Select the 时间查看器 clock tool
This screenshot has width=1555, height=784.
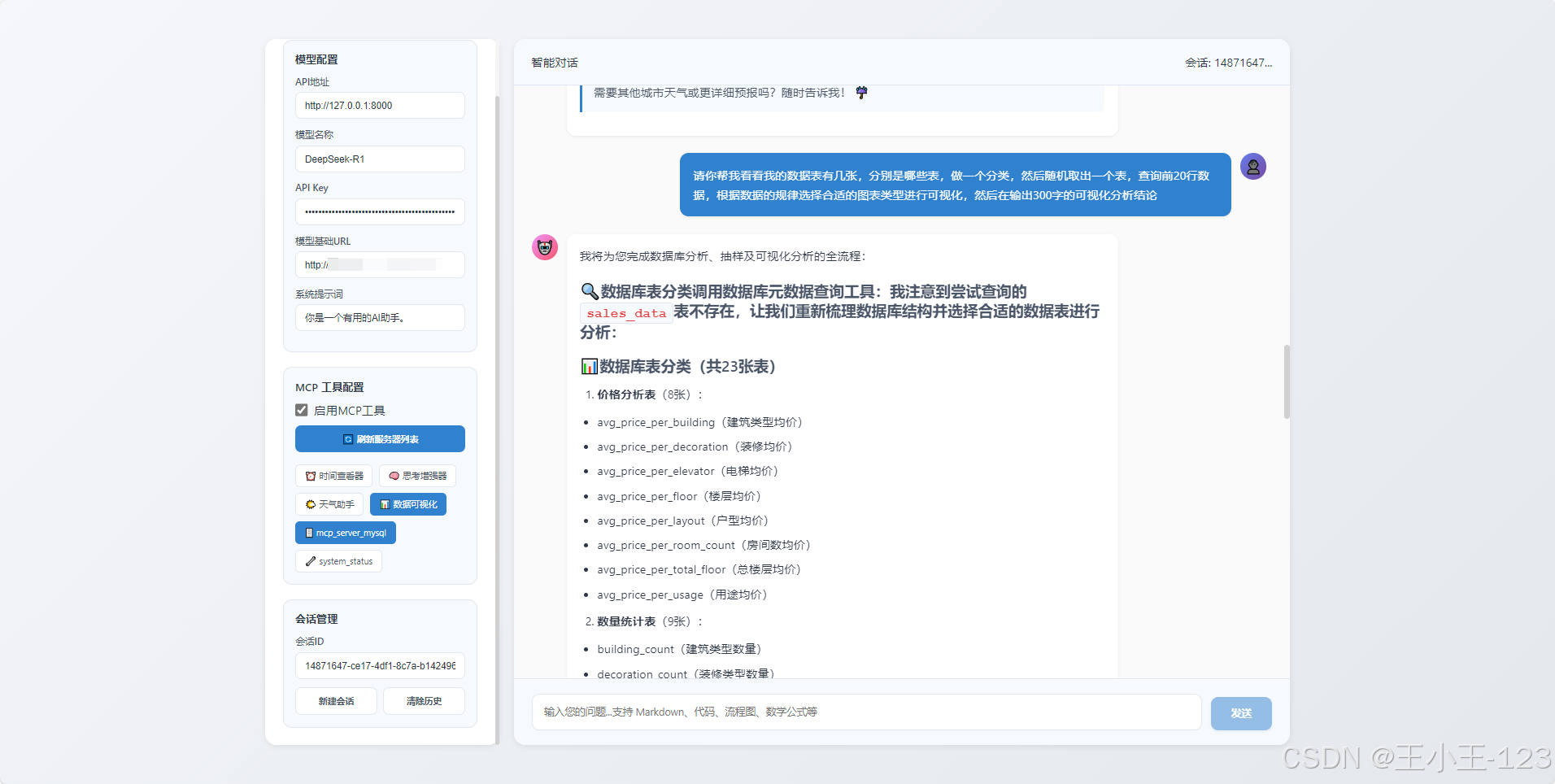333,476
